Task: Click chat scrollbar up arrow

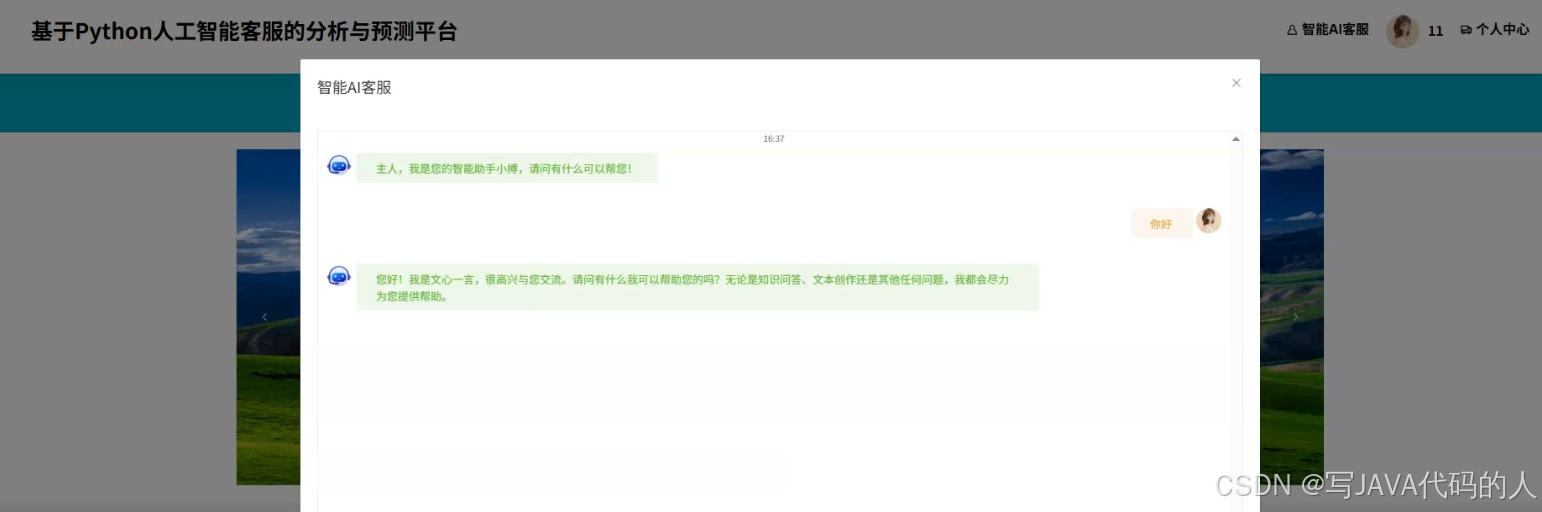Action: tap(1236, 139)
